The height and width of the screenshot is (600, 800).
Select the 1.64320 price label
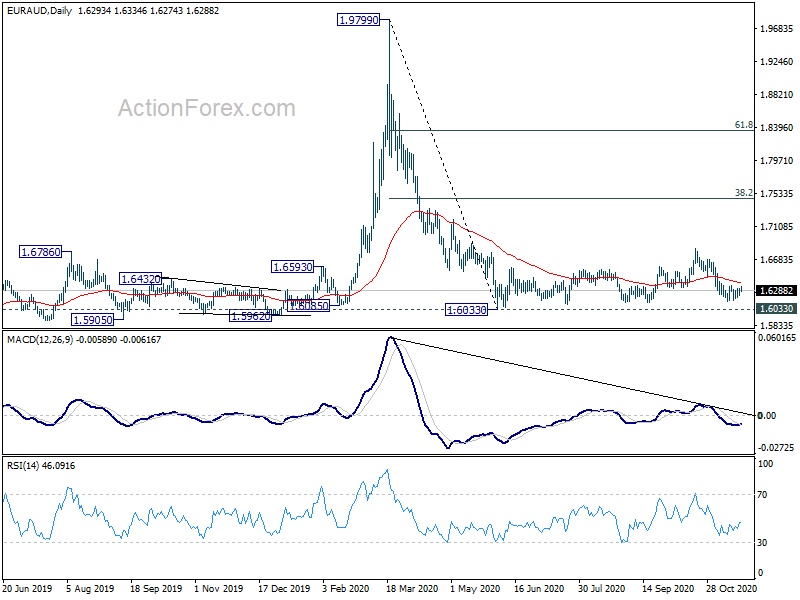pos(140,279)
